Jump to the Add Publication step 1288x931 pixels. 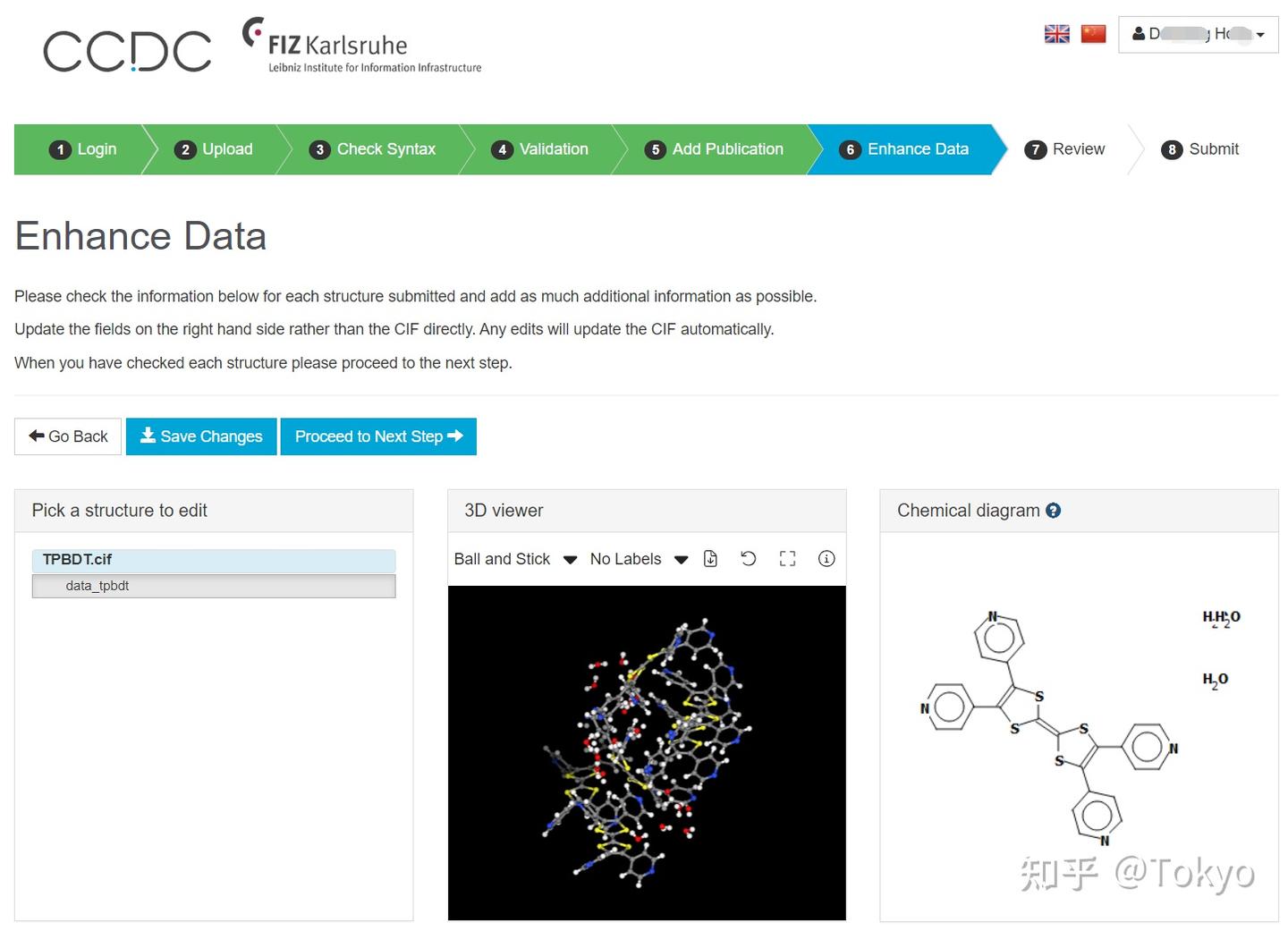coord(715,149)
